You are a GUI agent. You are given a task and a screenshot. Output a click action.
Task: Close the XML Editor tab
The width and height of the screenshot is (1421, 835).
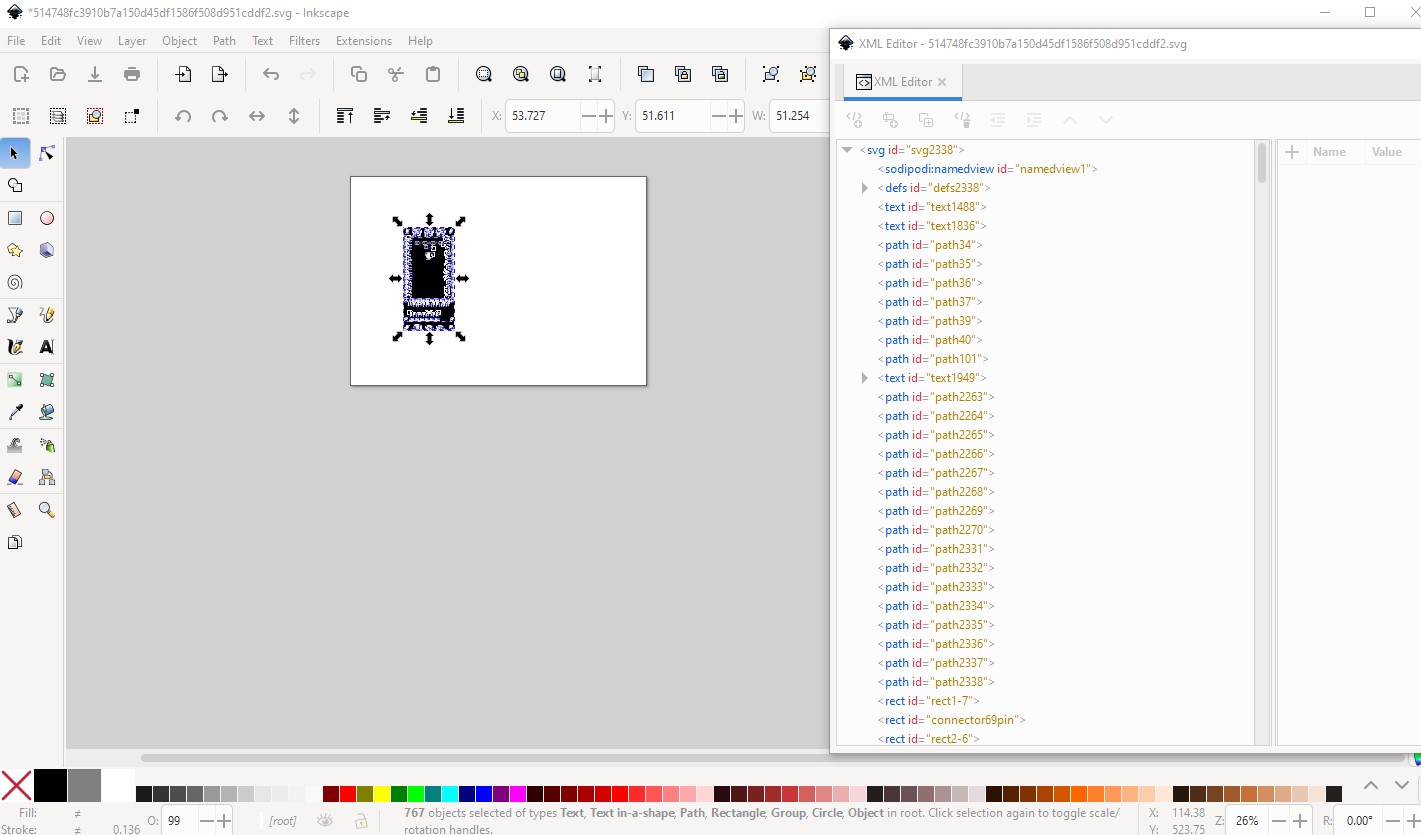click(x=942, y=82)
